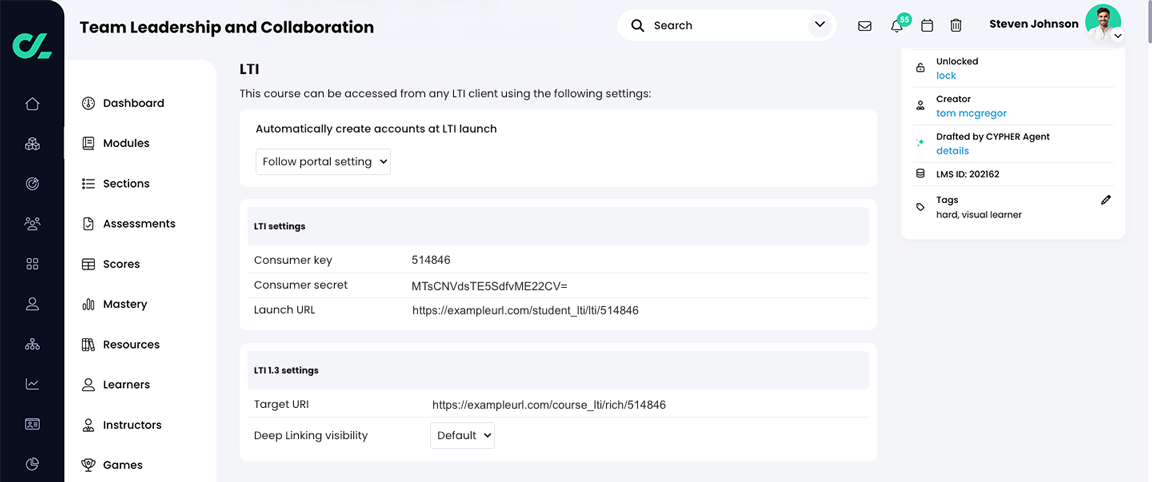
Task: Open the Mastery menu item
Action: coord(125,304)
